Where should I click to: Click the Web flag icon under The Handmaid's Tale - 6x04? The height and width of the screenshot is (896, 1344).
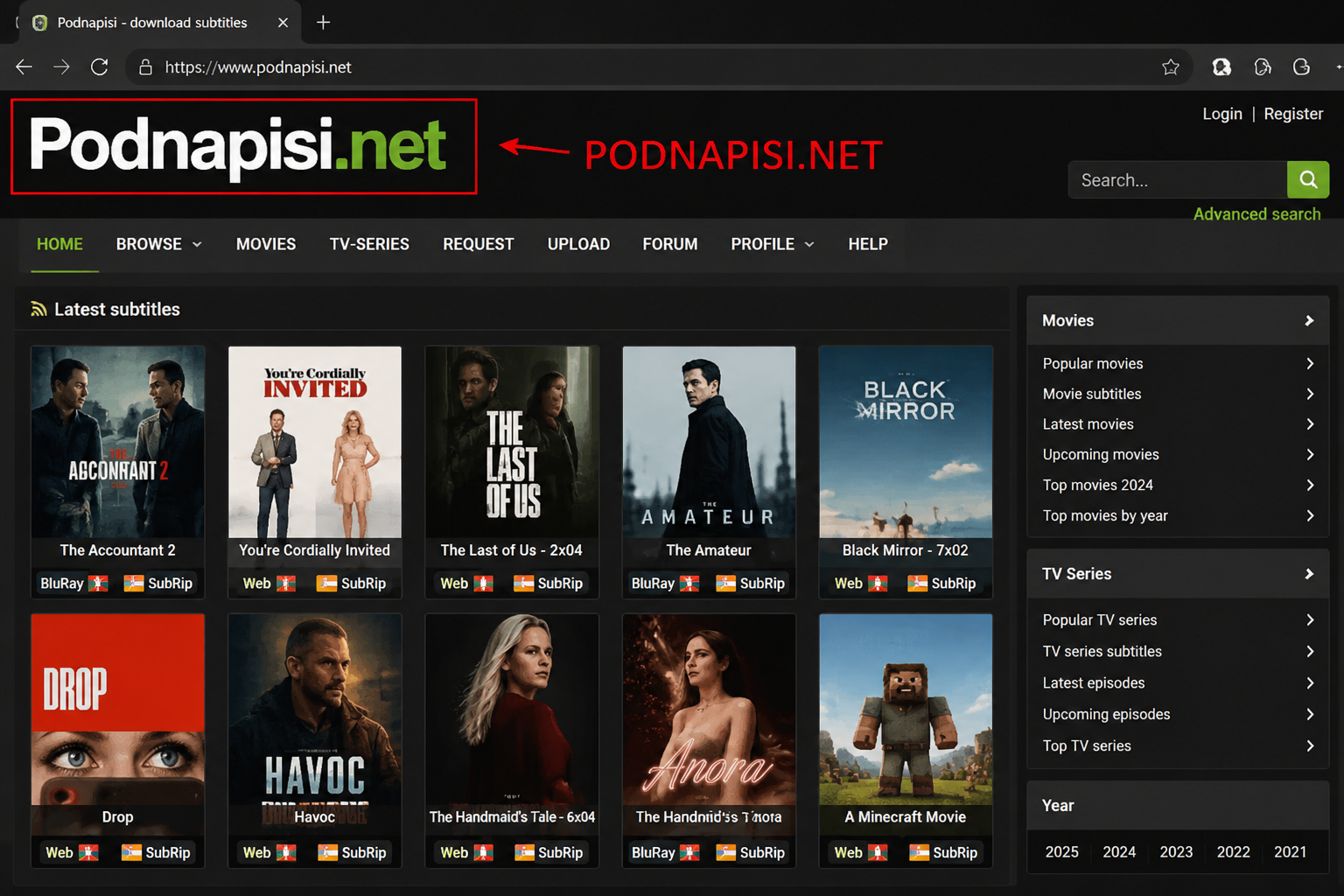tap(484, 852)
